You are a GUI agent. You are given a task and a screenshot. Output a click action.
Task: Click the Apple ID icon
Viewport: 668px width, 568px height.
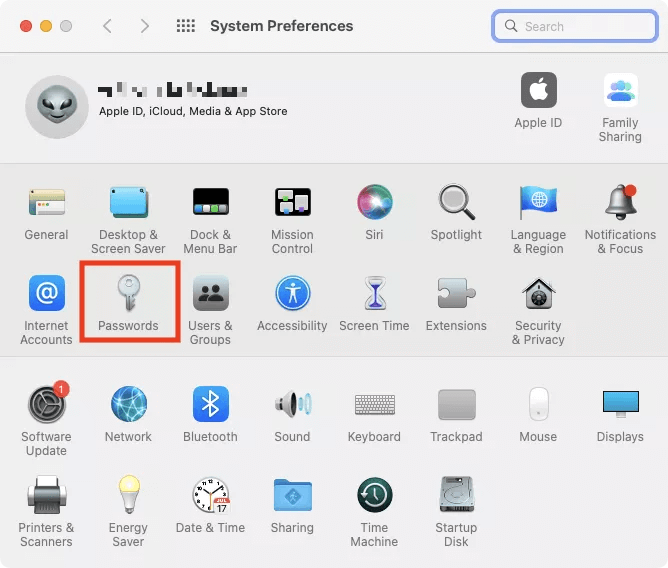click(x=538, y=92)
